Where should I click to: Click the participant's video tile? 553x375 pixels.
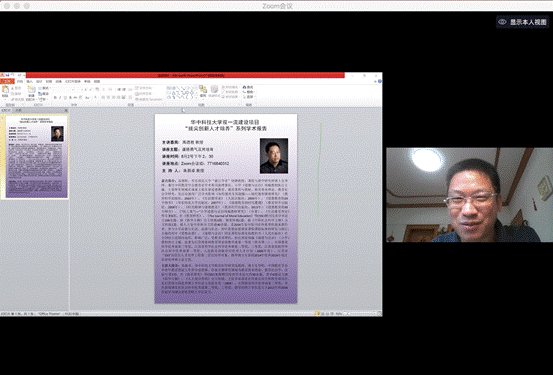(469, 195)
